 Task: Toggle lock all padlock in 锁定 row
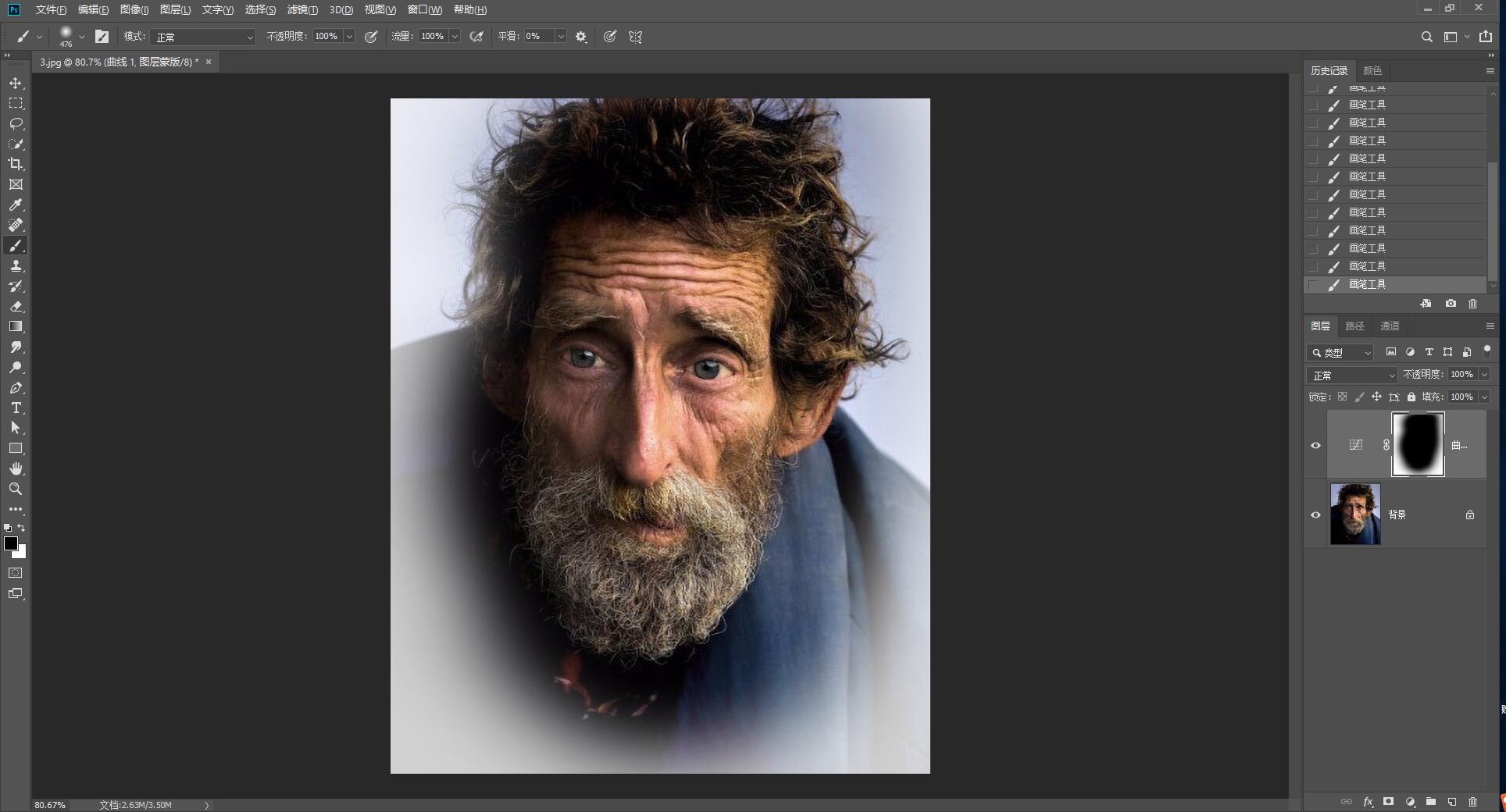1411,397
